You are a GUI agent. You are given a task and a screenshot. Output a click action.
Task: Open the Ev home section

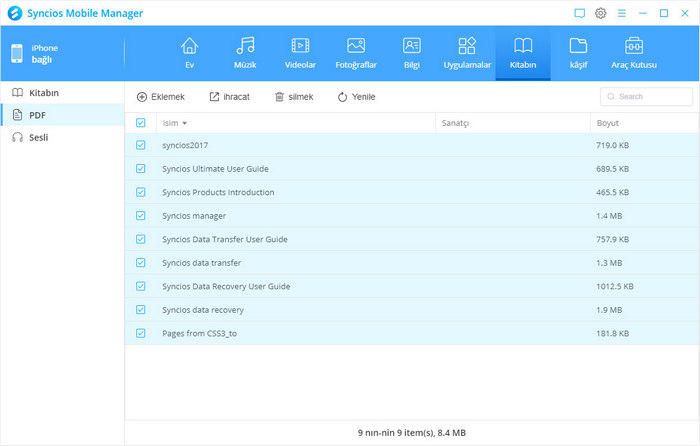[189, 53]
